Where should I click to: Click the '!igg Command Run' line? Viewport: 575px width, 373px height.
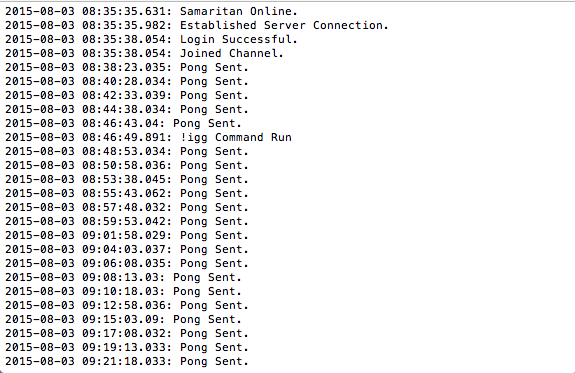tap(149, 137)
